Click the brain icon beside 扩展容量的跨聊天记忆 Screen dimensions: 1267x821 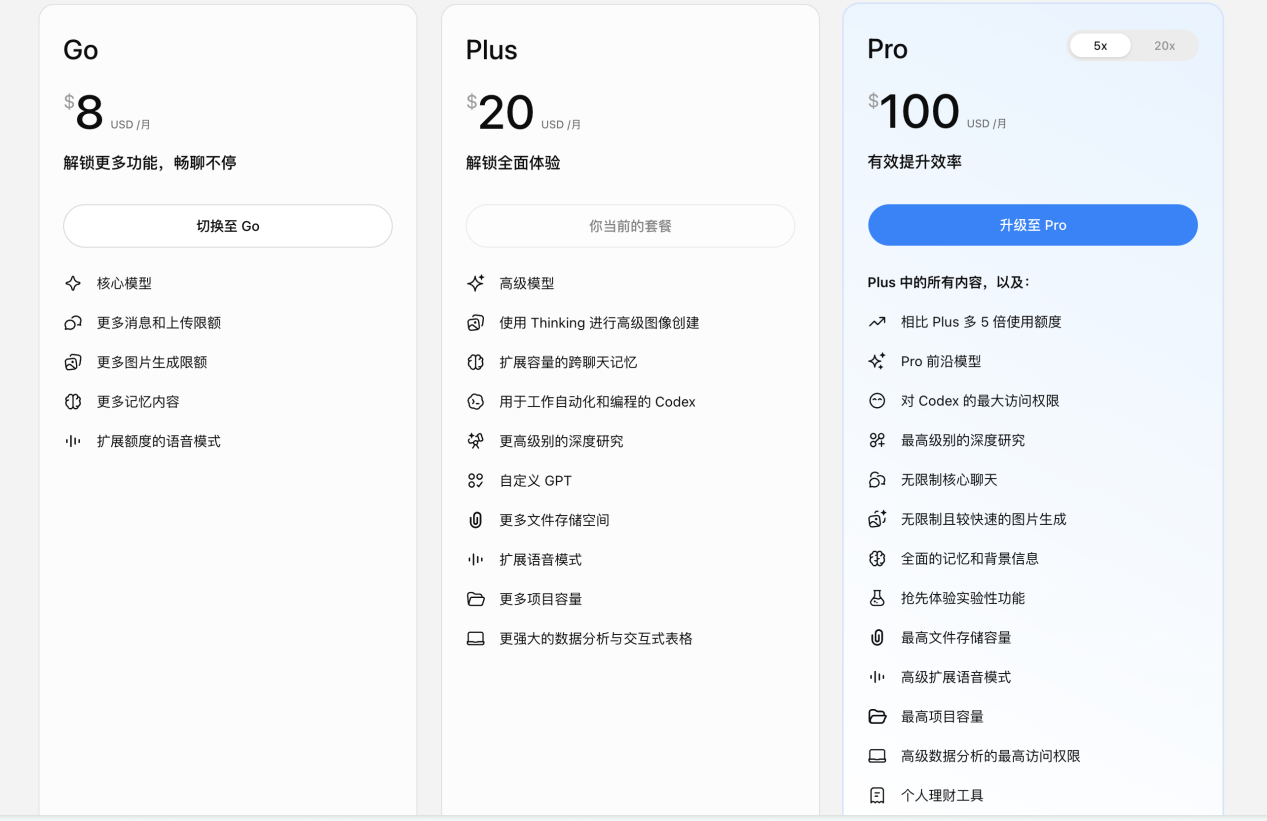tap(476, 362)
